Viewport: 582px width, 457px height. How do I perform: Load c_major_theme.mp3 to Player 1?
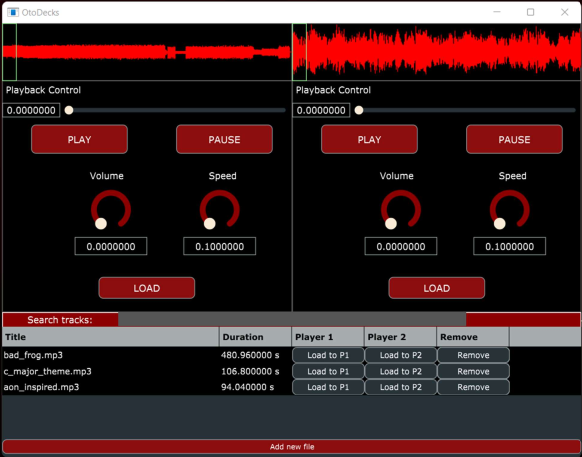coord(328,371)
